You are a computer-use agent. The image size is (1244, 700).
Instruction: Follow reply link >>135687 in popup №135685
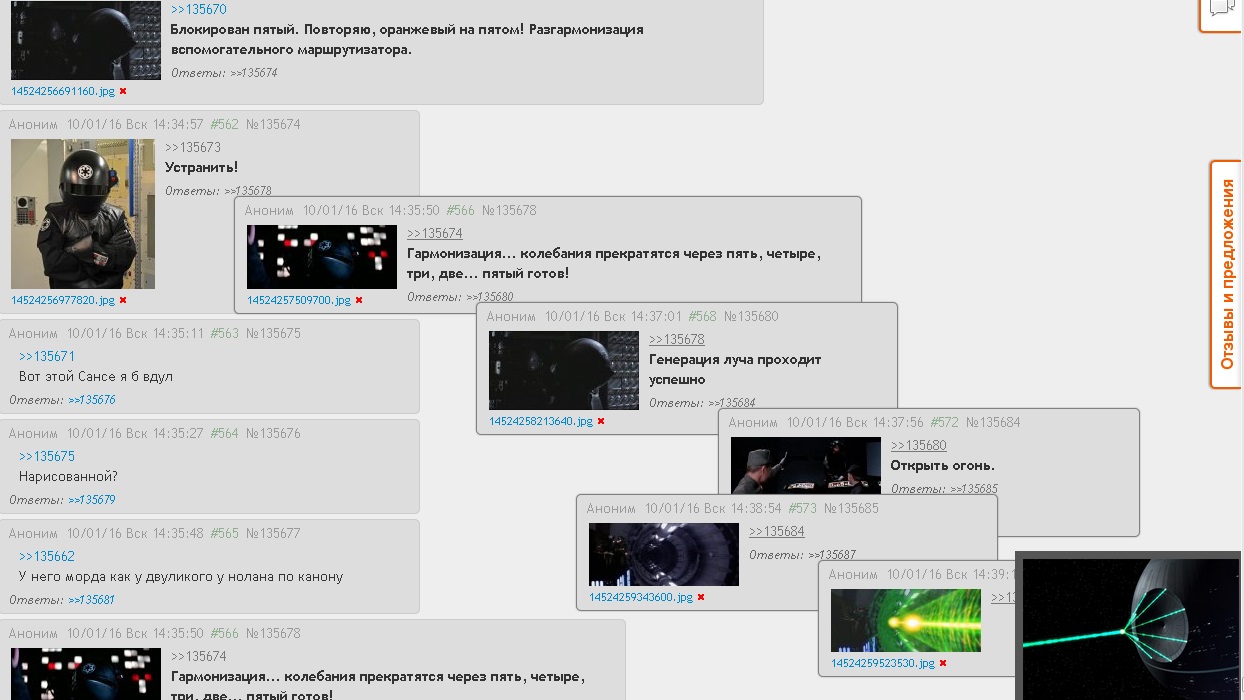pyautogui.click(x=832, y=555)
